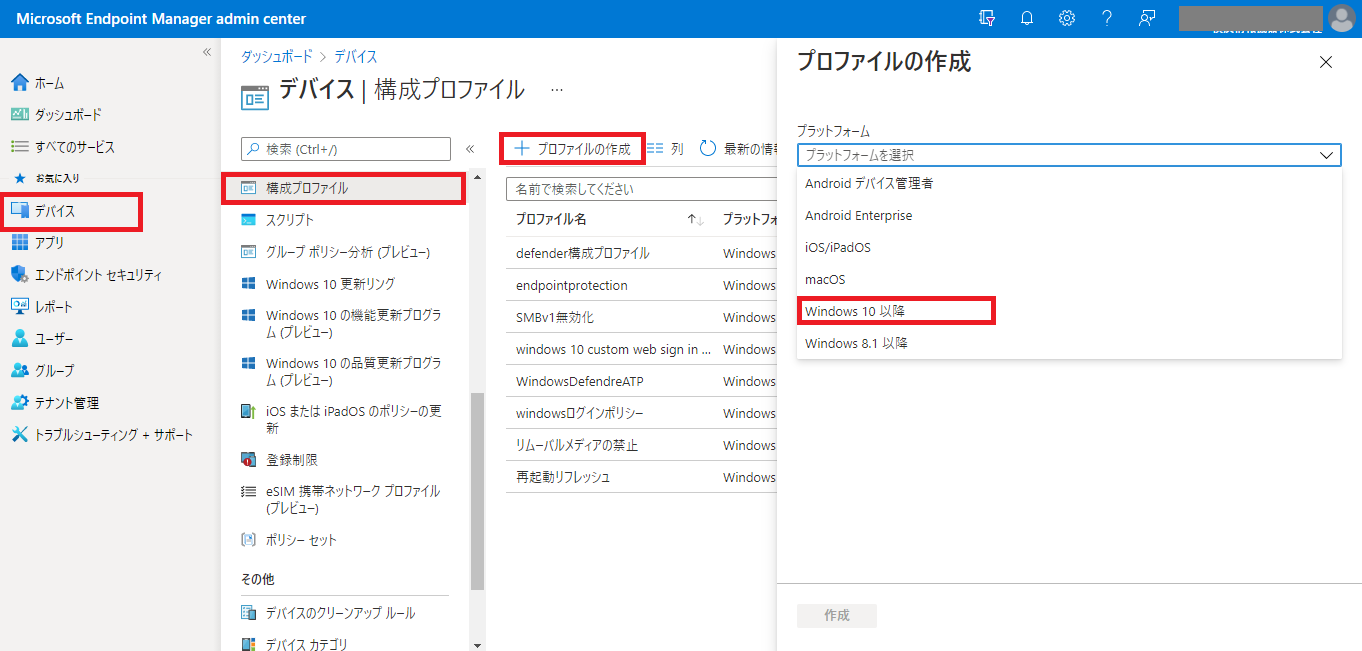This screenshot has height=651, width=1362.
Task: Open すべてのサービス in the sidebar
Action: [x=75, y=147]
